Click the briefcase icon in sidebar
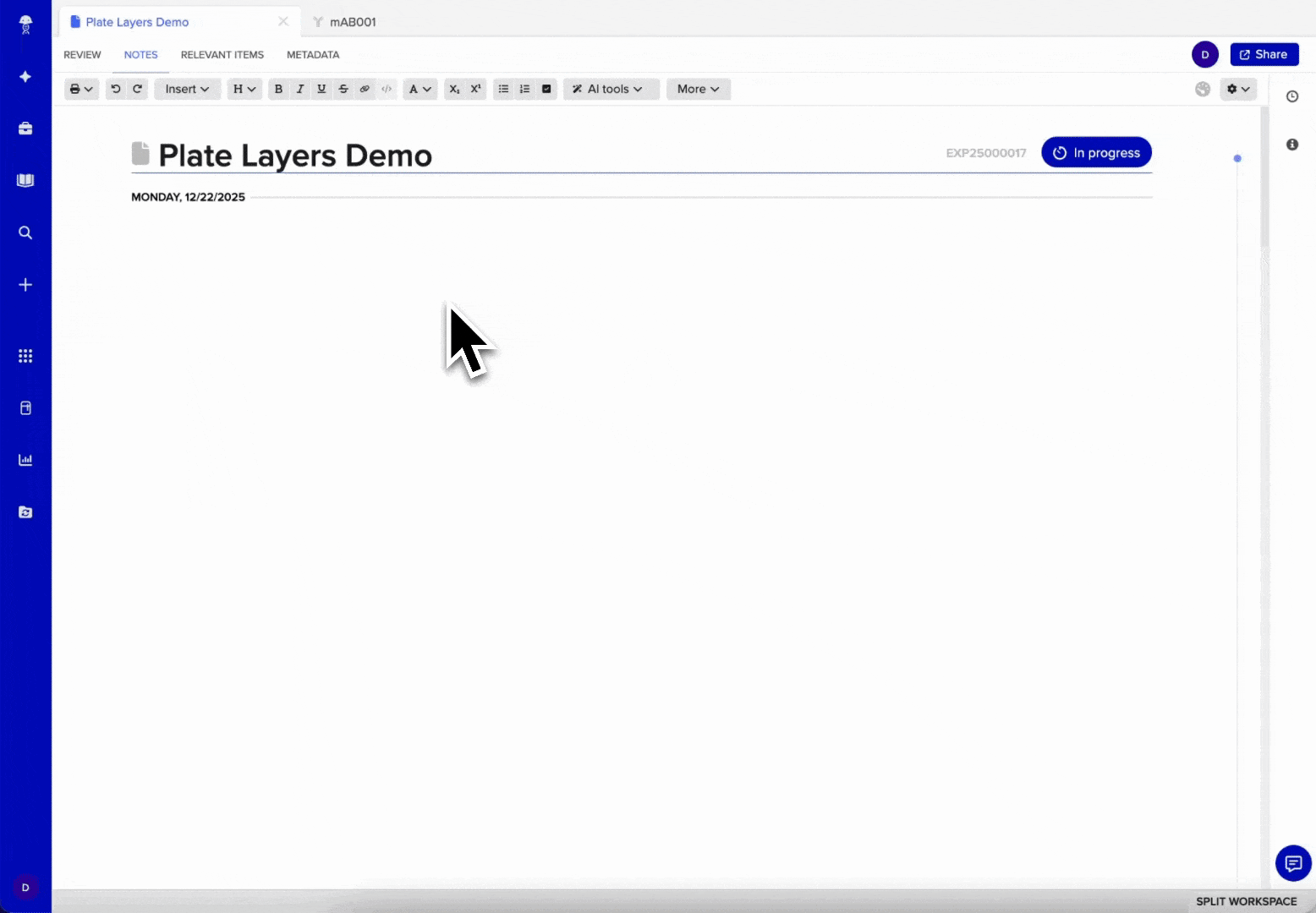The image size is (1316, 913). pyautogui.click(x=25, y=128)
